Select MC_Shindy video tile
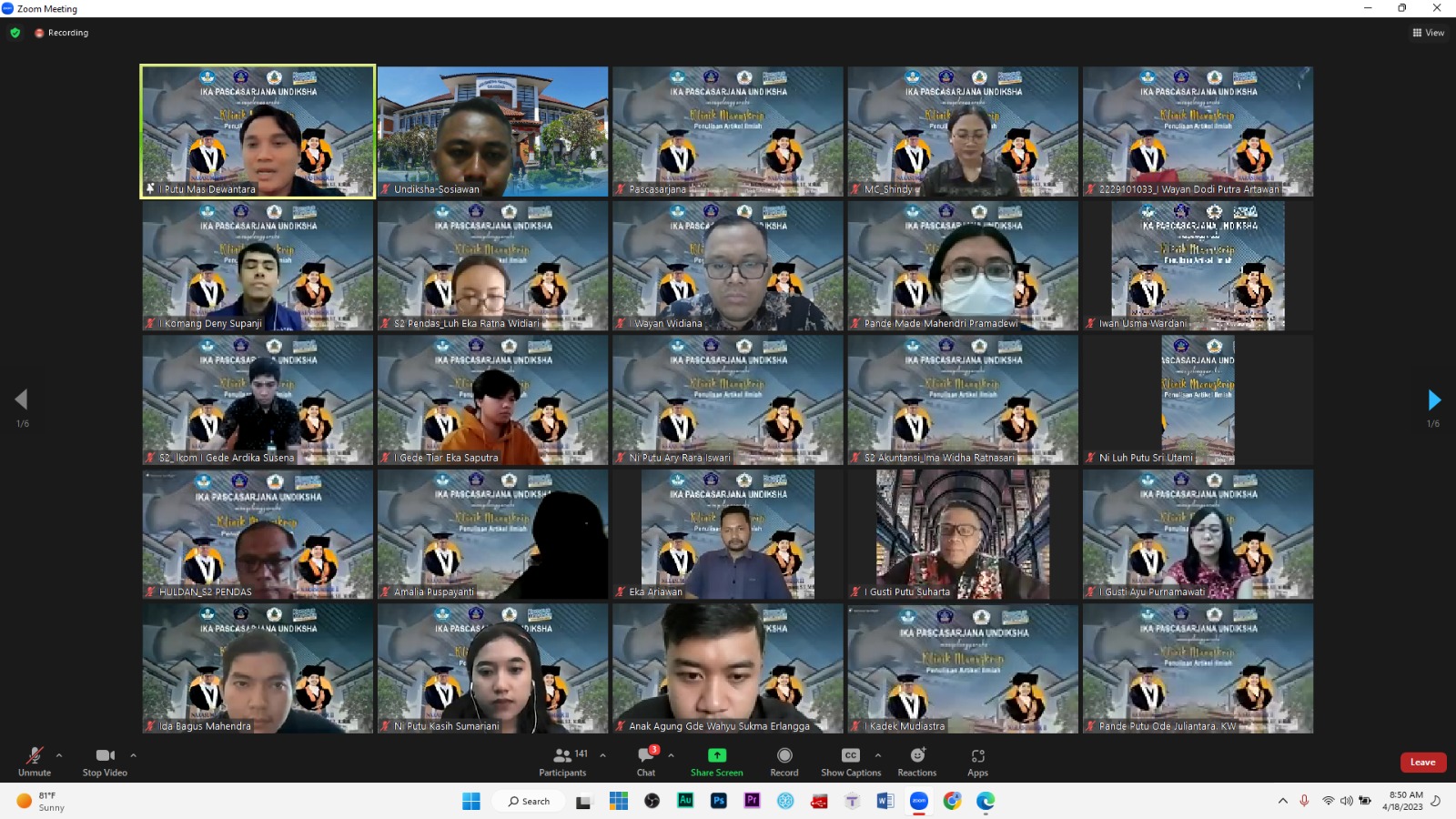The width and height of the screenshot is (1456, 819). [963, 131]
